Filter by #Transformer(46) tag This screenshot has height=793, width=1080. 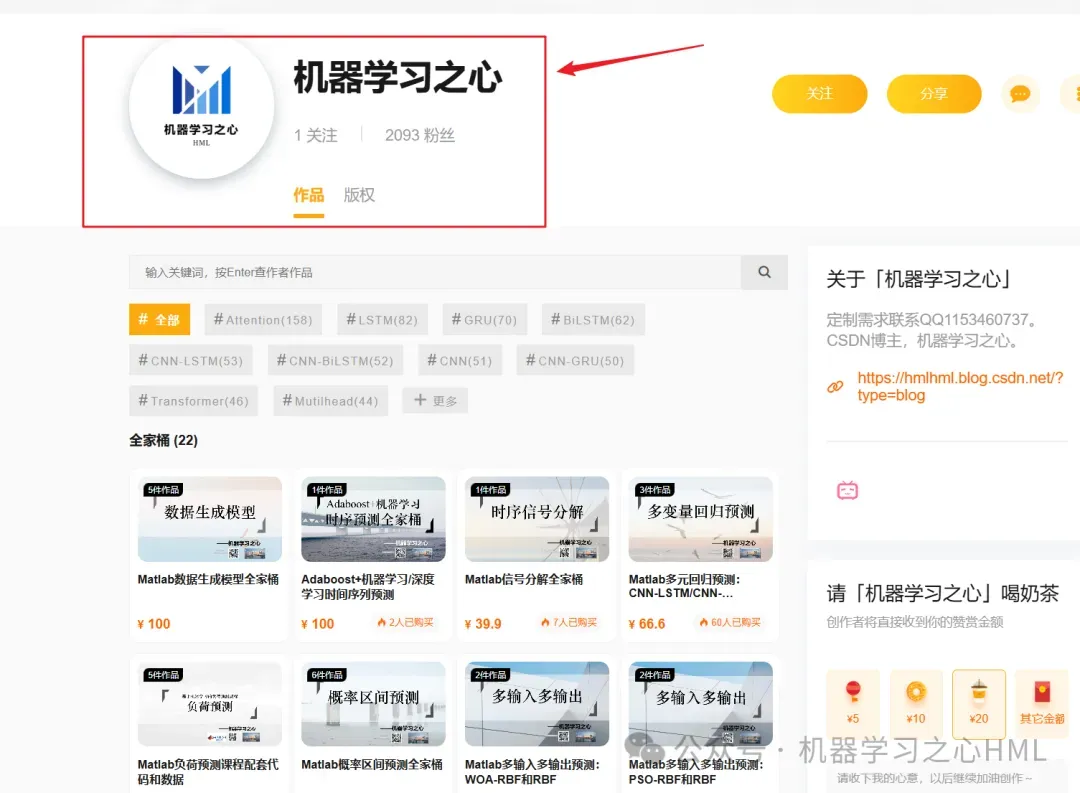coord(194,400)
